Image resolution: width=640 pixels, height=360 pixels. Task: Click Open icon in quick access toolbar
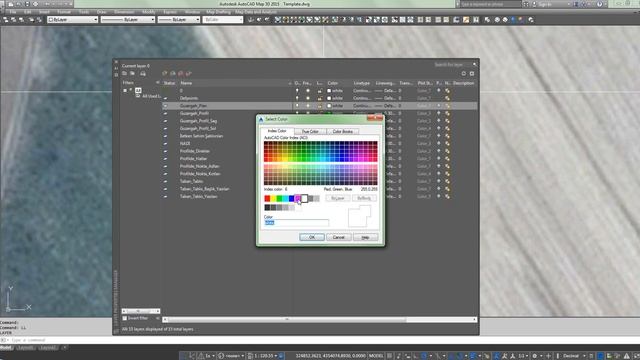click(x=18, y=4)
